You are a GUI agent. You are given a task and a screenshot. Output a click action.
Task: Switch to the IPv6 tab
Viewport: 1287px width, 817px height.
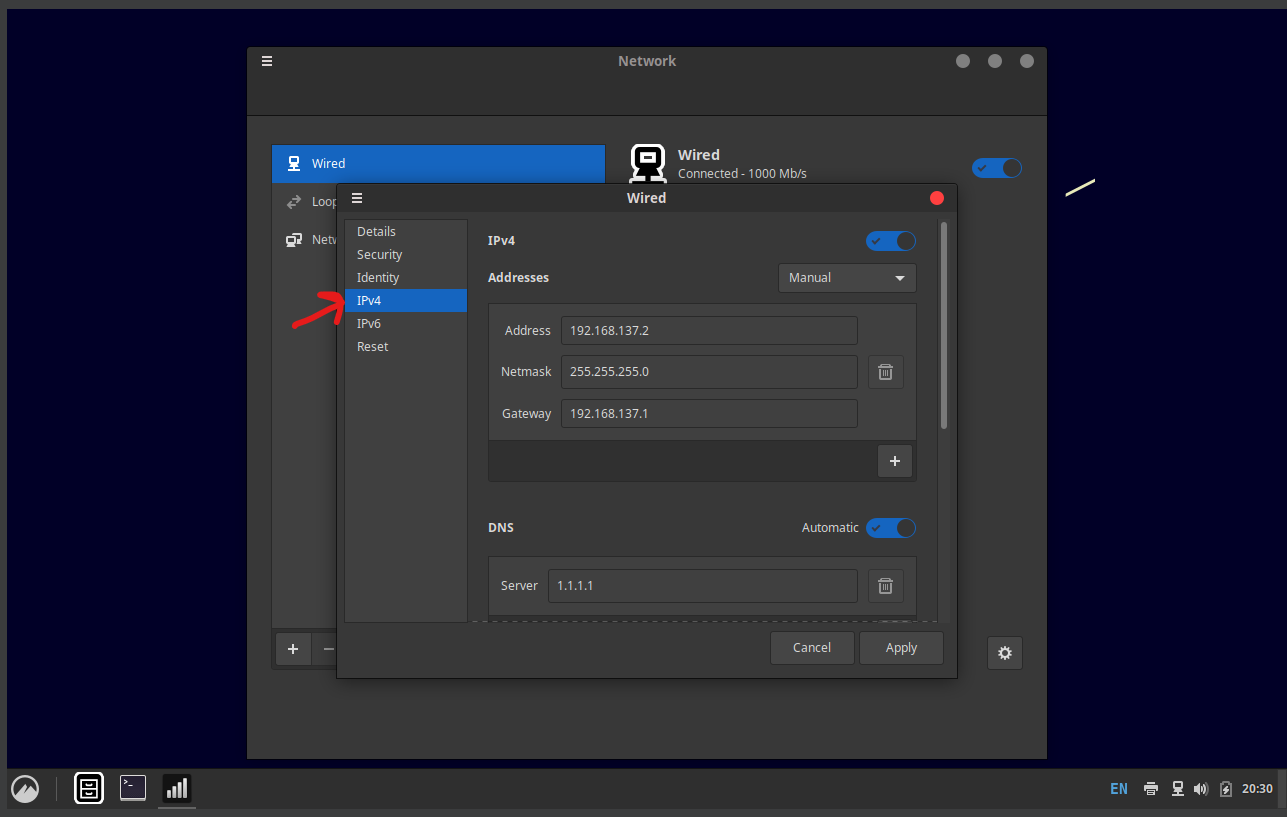pyautogui.click(x=369, y=324)
